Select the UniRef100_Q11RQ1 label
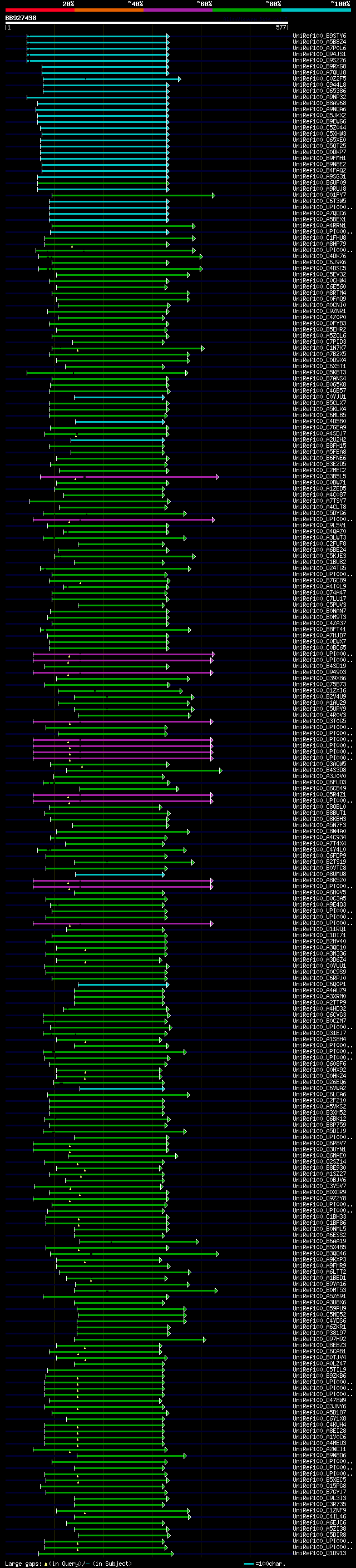Screen dimensions: 356x1568 pos(319,929)
